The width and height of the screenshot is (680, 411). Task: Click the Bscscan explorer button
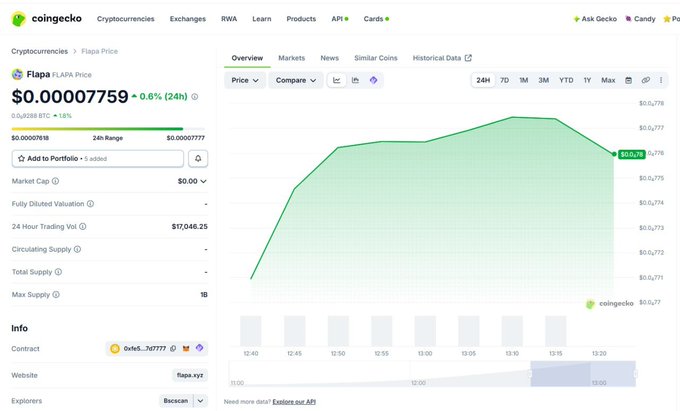176,401
